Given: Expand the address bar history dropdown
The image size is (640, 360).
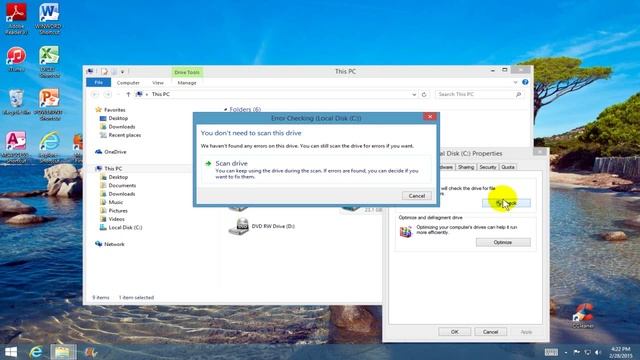Looking at the screenshot, I should coord(414,94).
